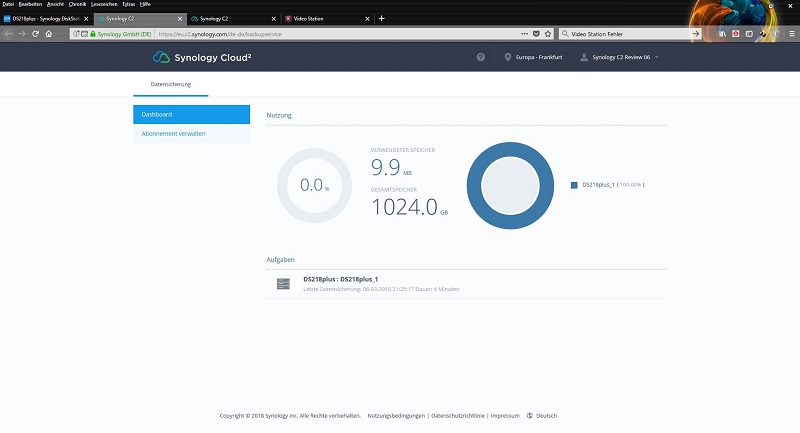Image resolution: width=800 pixels, height=433 pixels.
Task: Click the Letzte Datensicherung timestamp line
Action: point(381,289)
